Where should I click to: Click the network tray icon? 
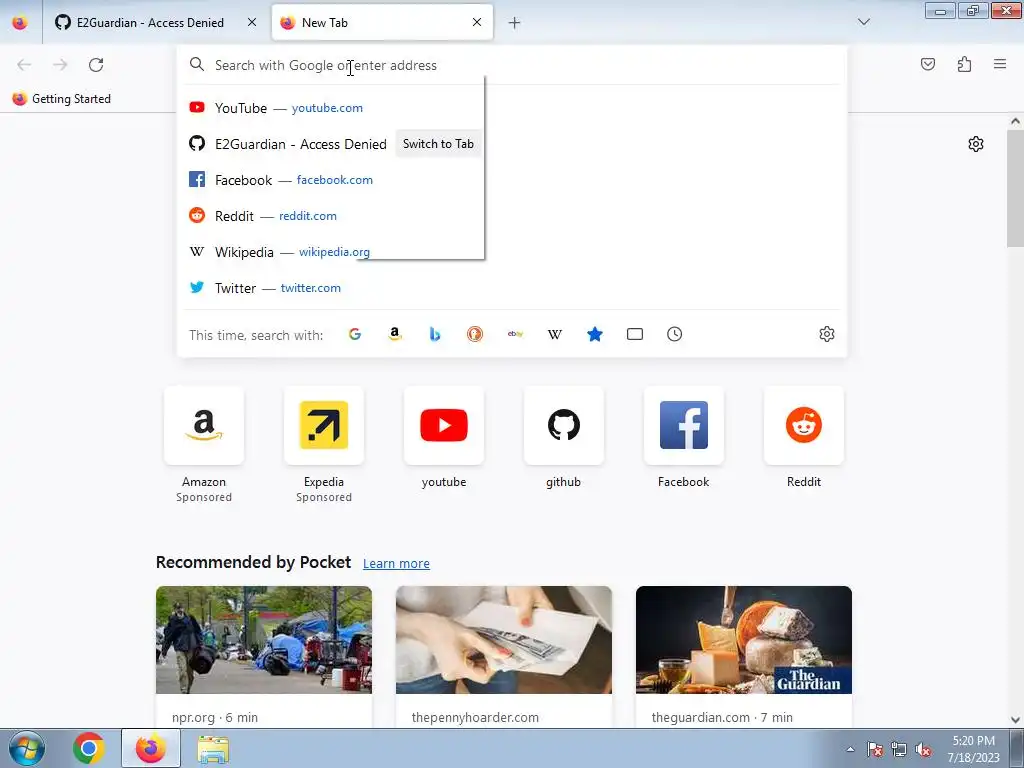899,749
